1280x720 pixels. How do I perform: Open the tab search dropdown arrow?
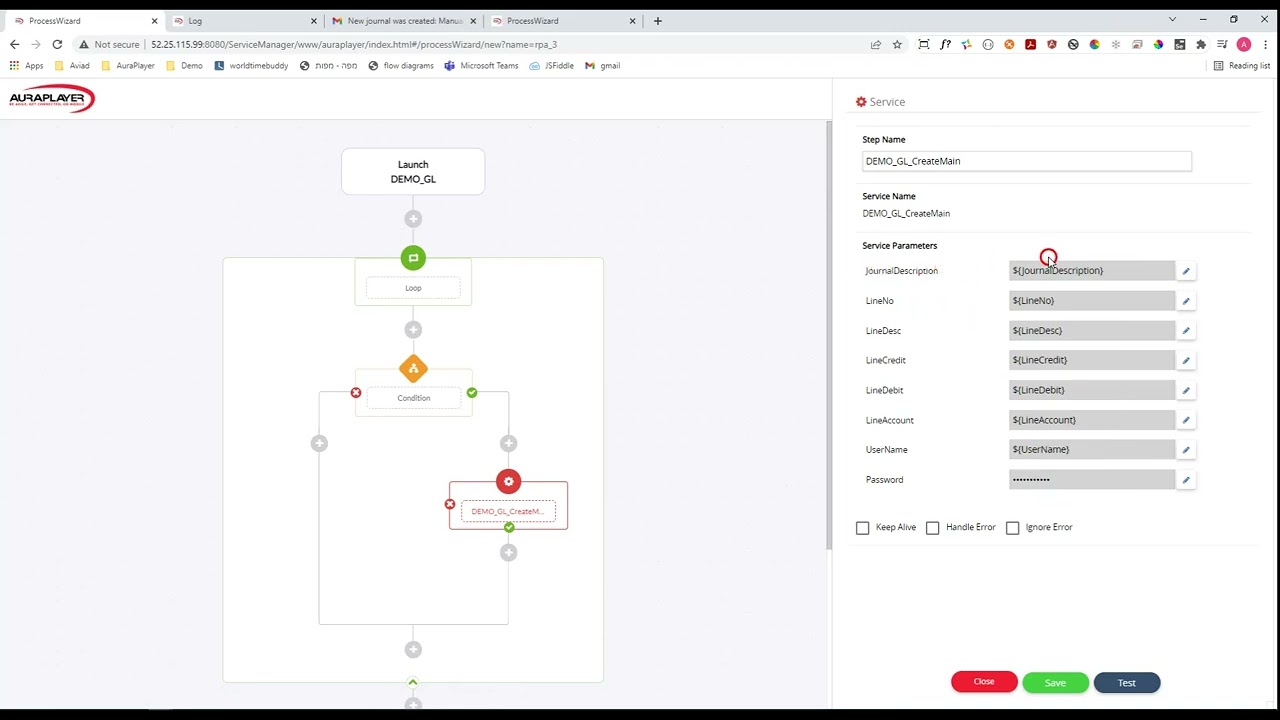(x=1172, y=20)
